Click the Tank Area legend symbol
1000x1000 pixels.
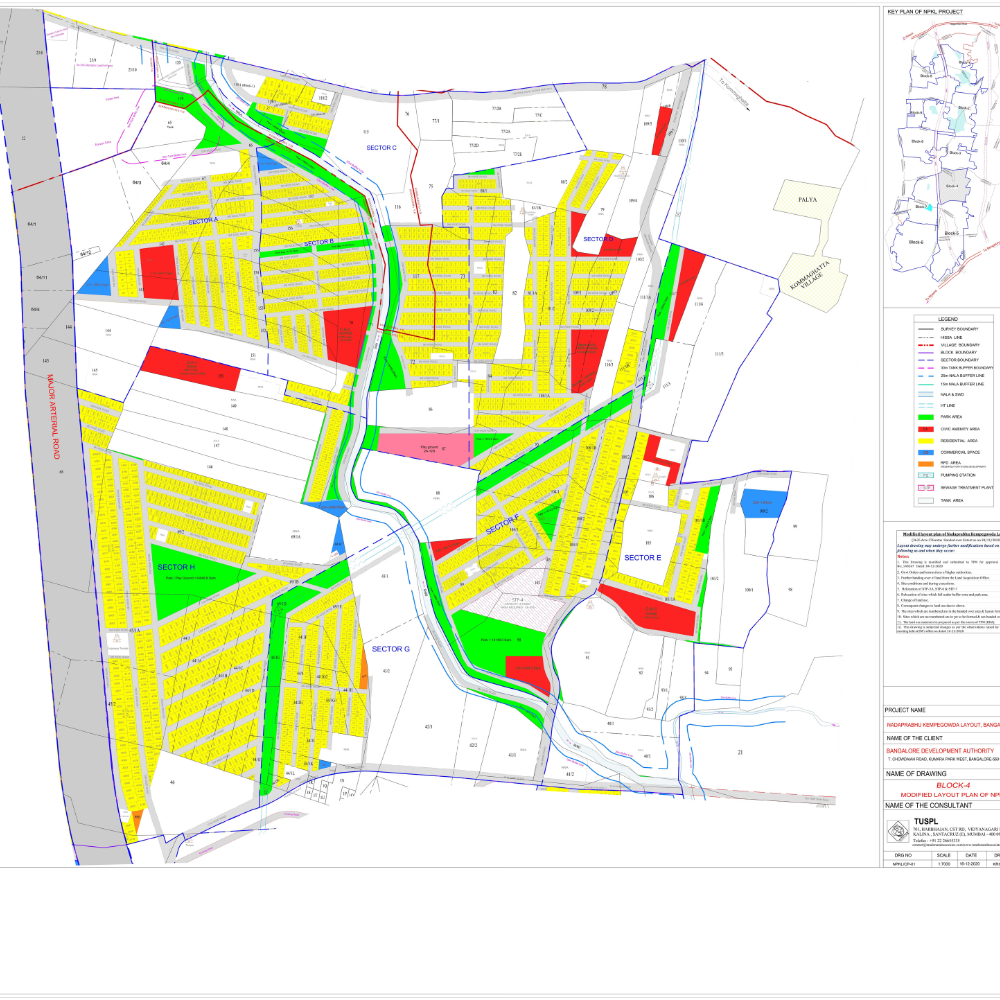click(925, 501)
